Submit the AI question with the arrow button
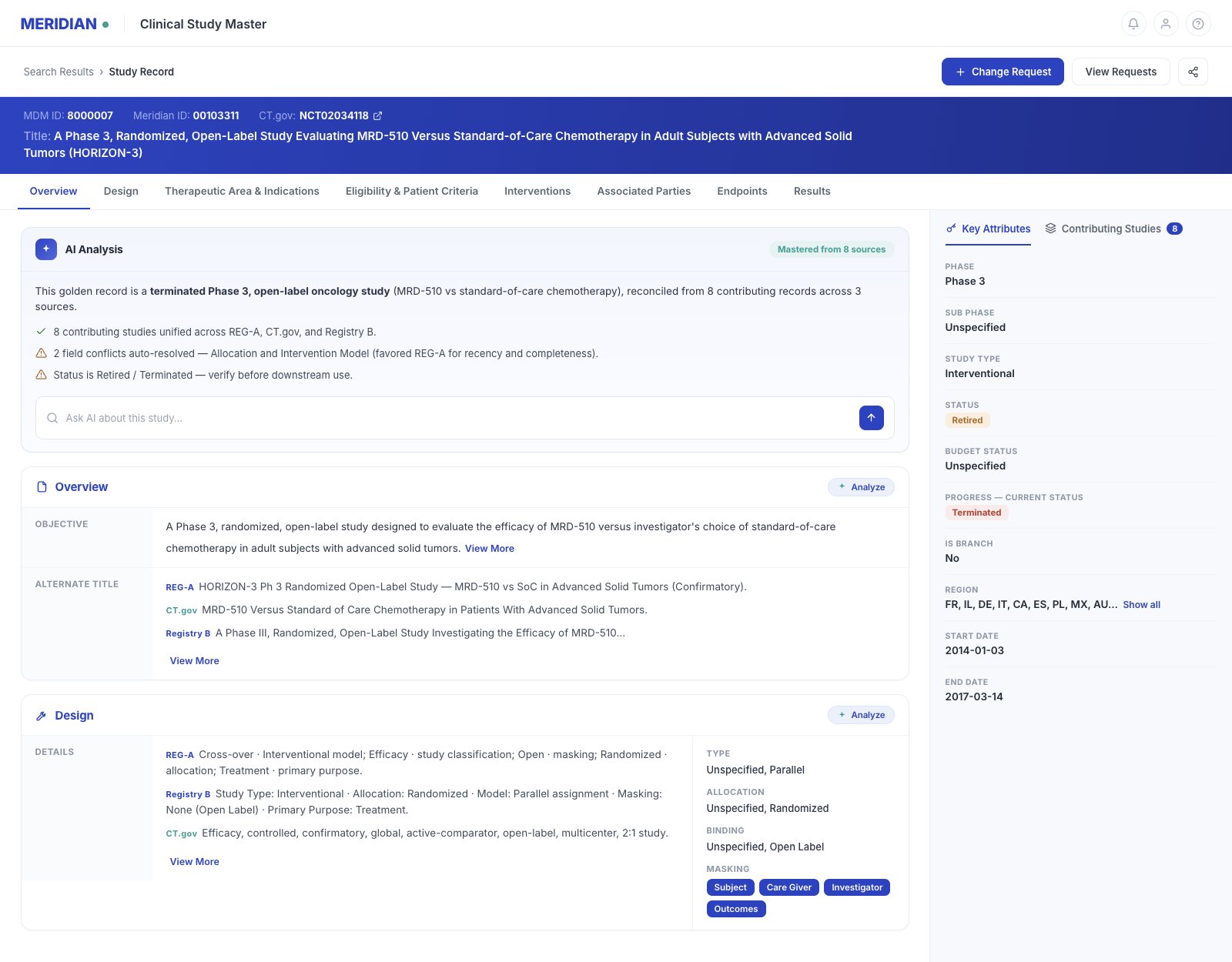 click(x=871, y=418)
